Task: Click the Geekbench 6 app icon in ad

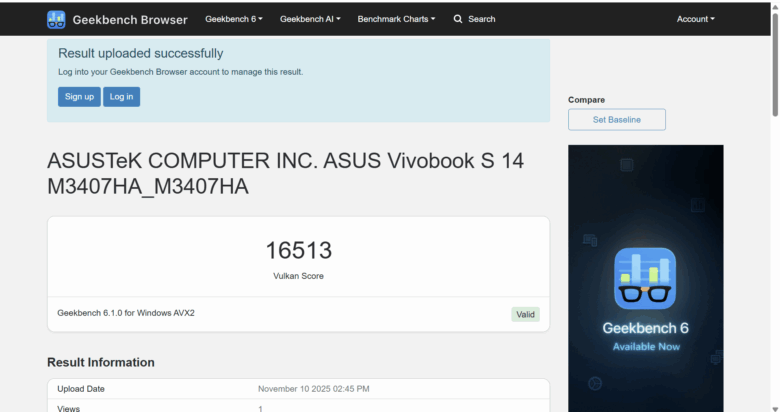Action: click(645, 279)
